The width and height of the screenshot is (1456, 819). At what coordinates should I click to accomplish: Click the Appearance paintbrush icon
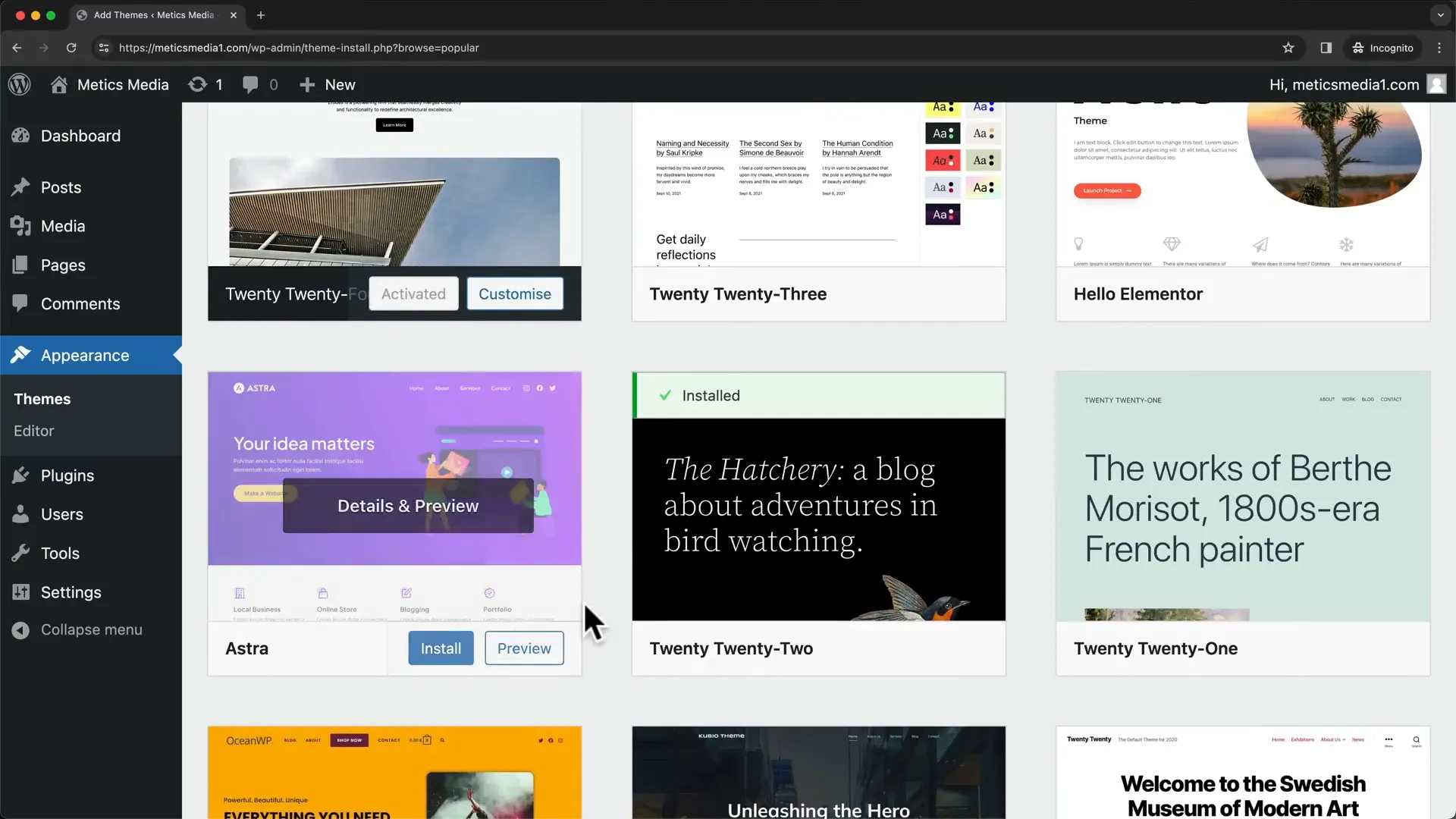(x=21, y=355)
